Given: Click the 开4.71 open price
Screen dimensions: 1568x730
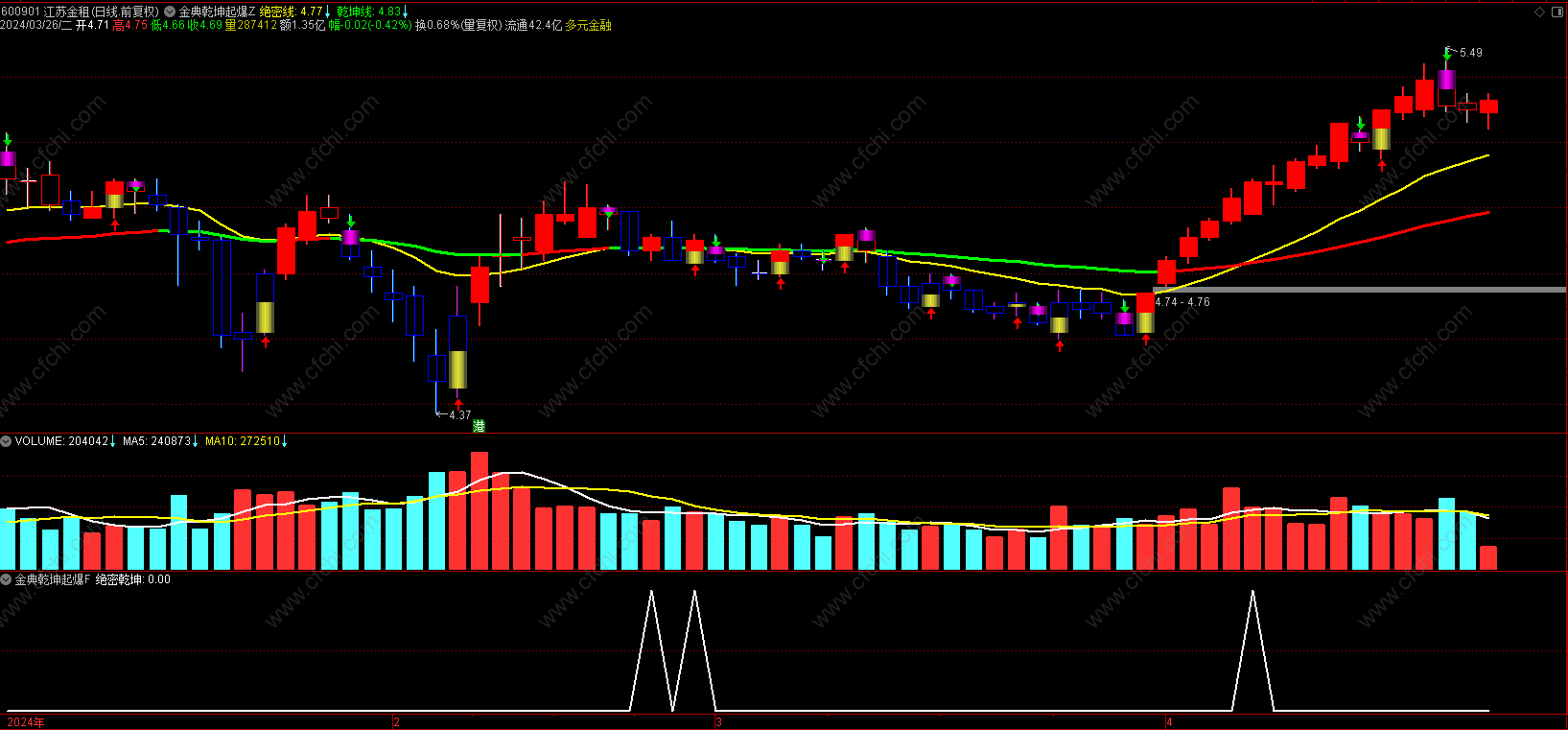Looking at the screenshot, I should (x=92, y=25).
